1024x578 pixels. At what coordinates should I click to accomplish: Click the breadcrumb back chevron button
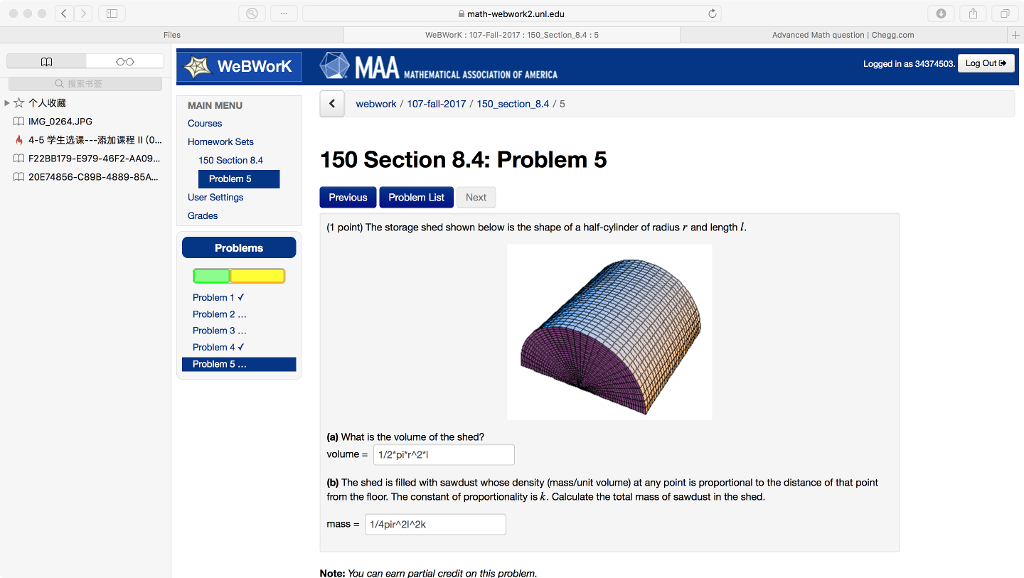[331, 103]
